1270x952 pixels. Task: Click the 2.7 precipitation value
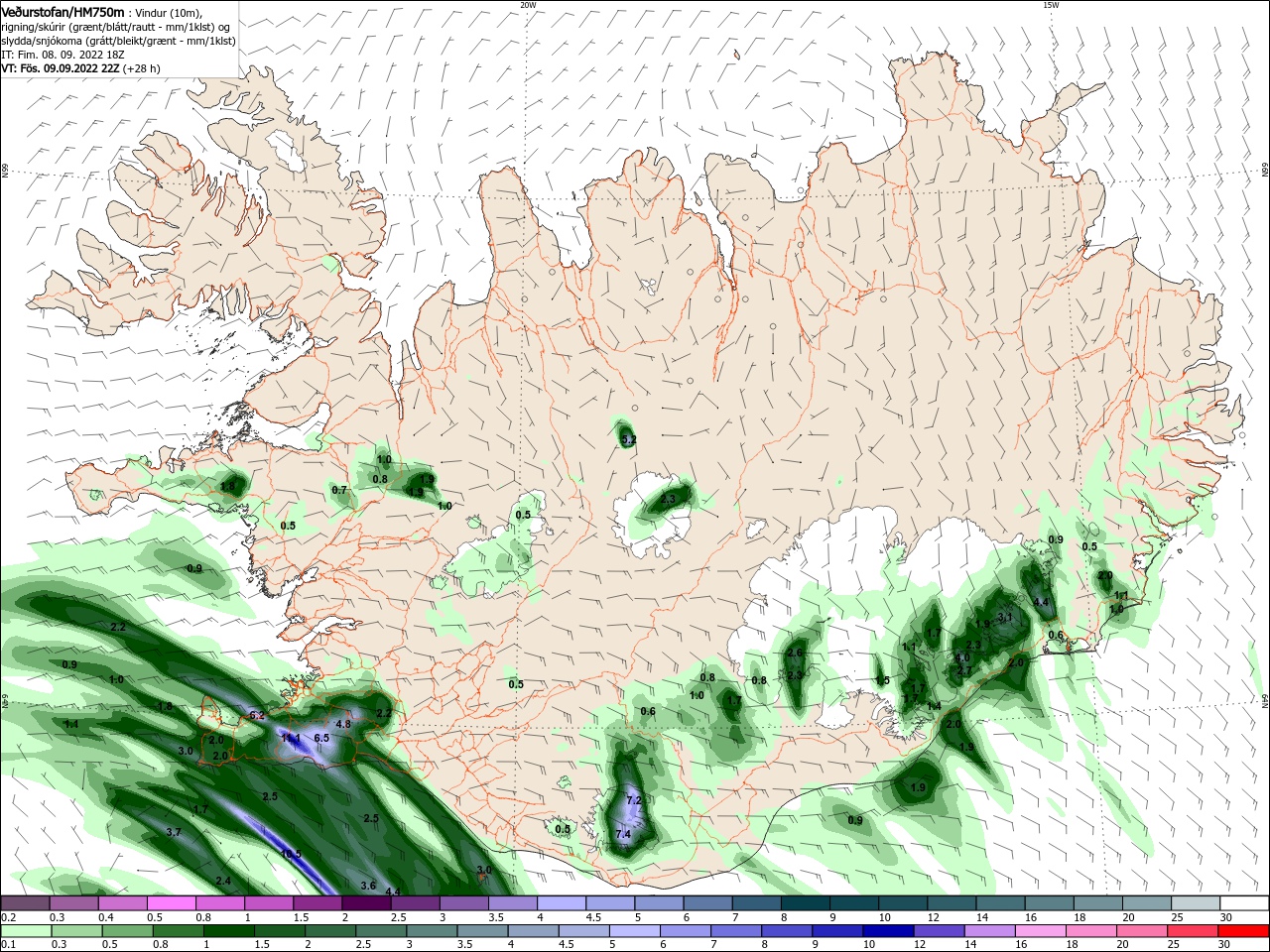click(x=964, y=670)
